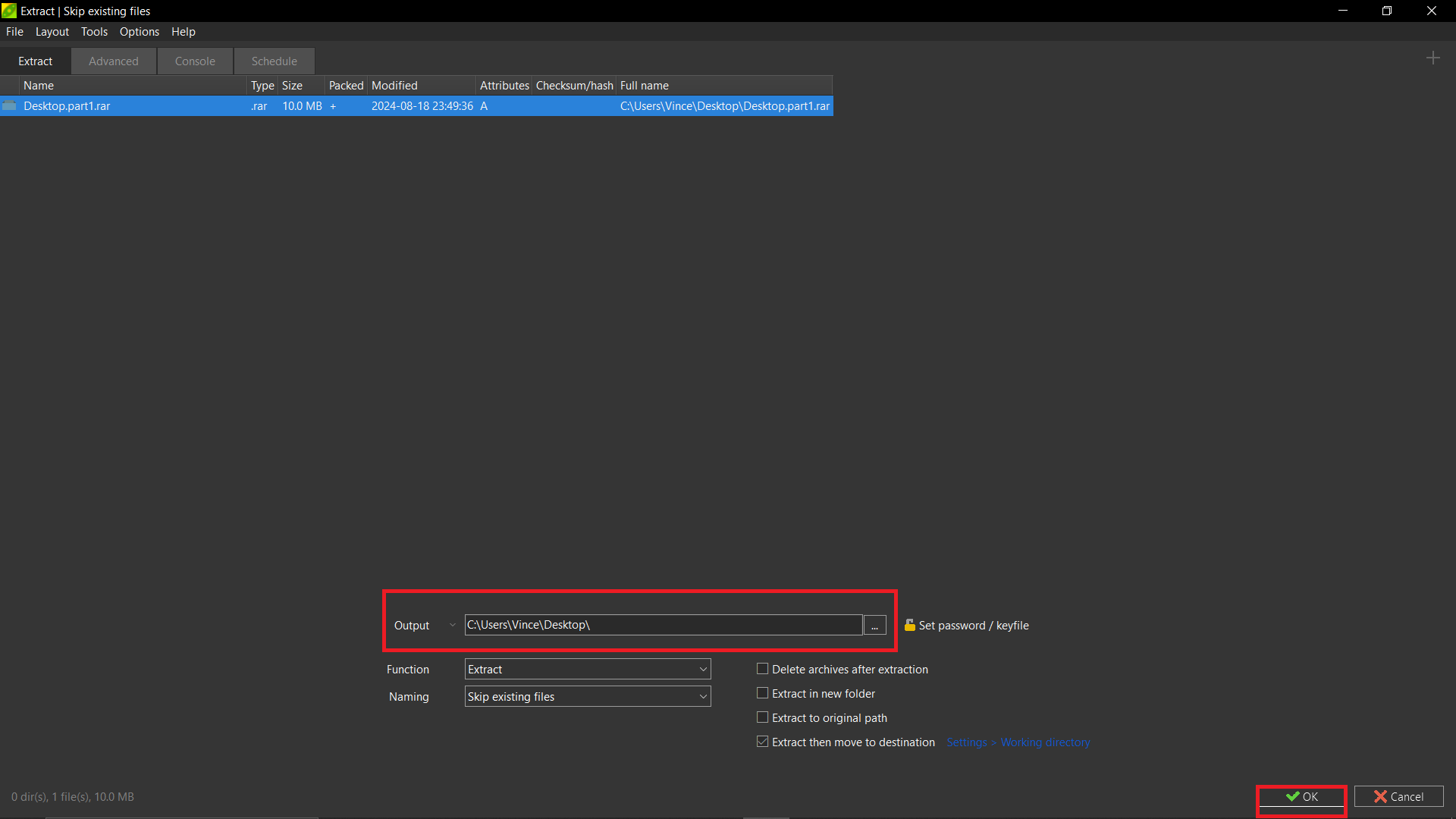Click the plus icon to add files
1456x819 pixels.
[1432, 58]
